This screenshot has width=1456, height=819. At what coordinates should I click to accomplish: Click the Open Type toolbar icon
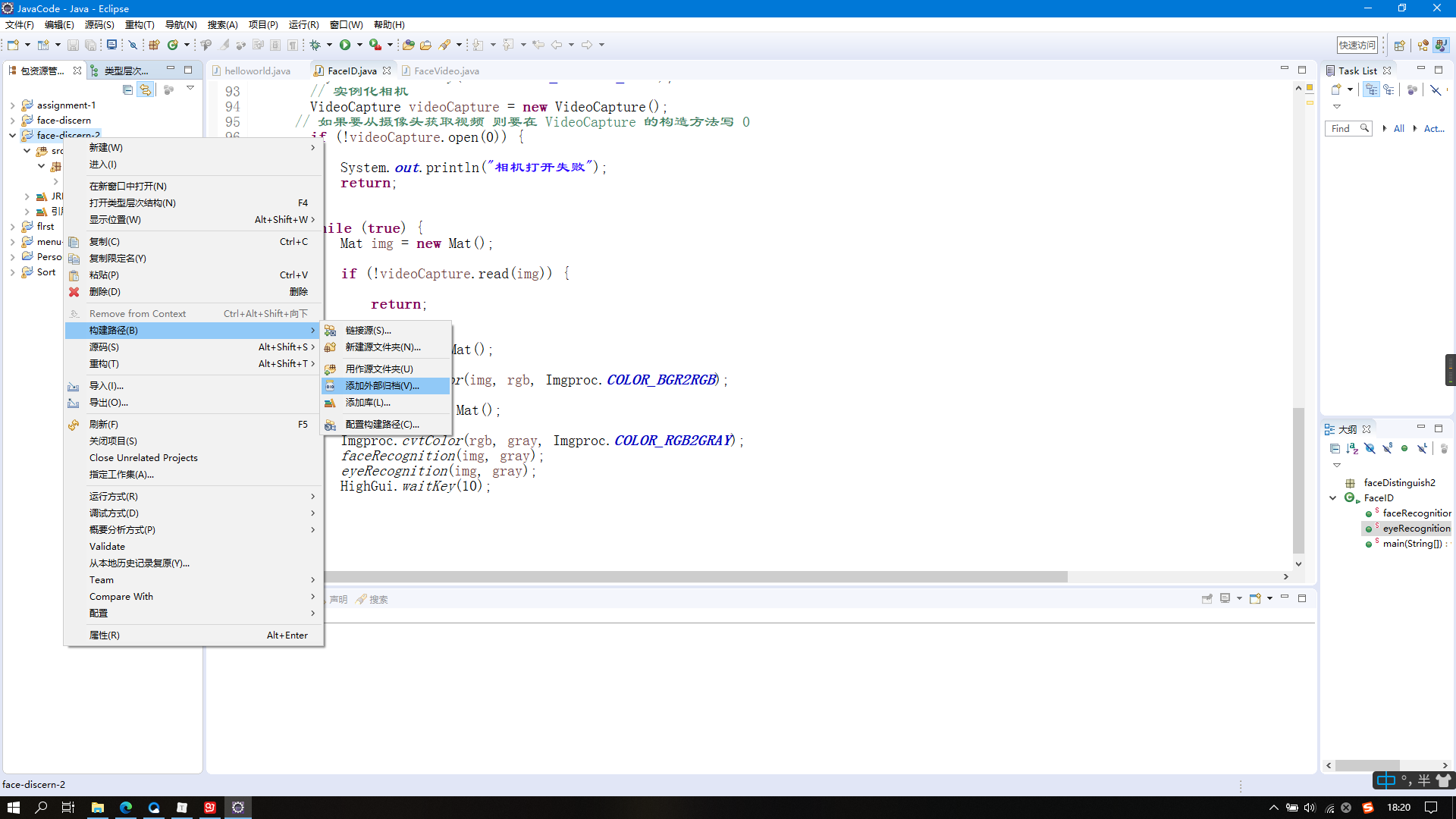tap(408, 45)
